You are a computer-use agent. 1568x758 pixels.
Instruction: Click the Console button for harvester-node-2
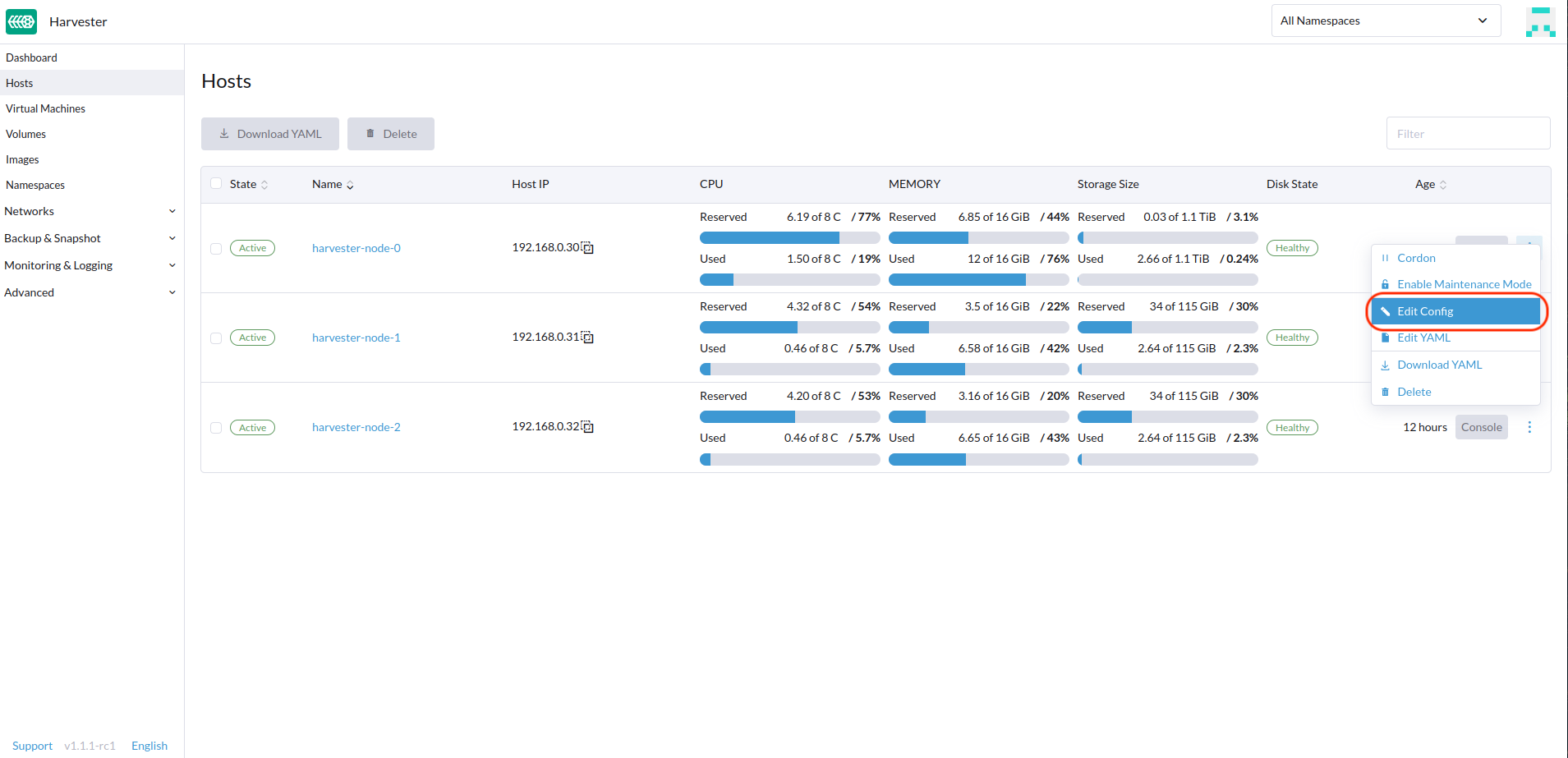1481,426
